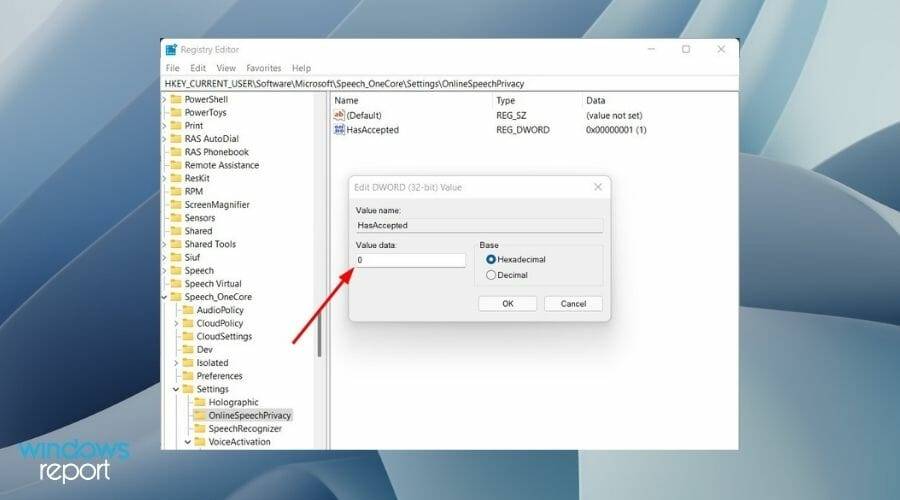900x500 pixels.
Task: Click the REG_SZ type cell
Action: [511, 116]
